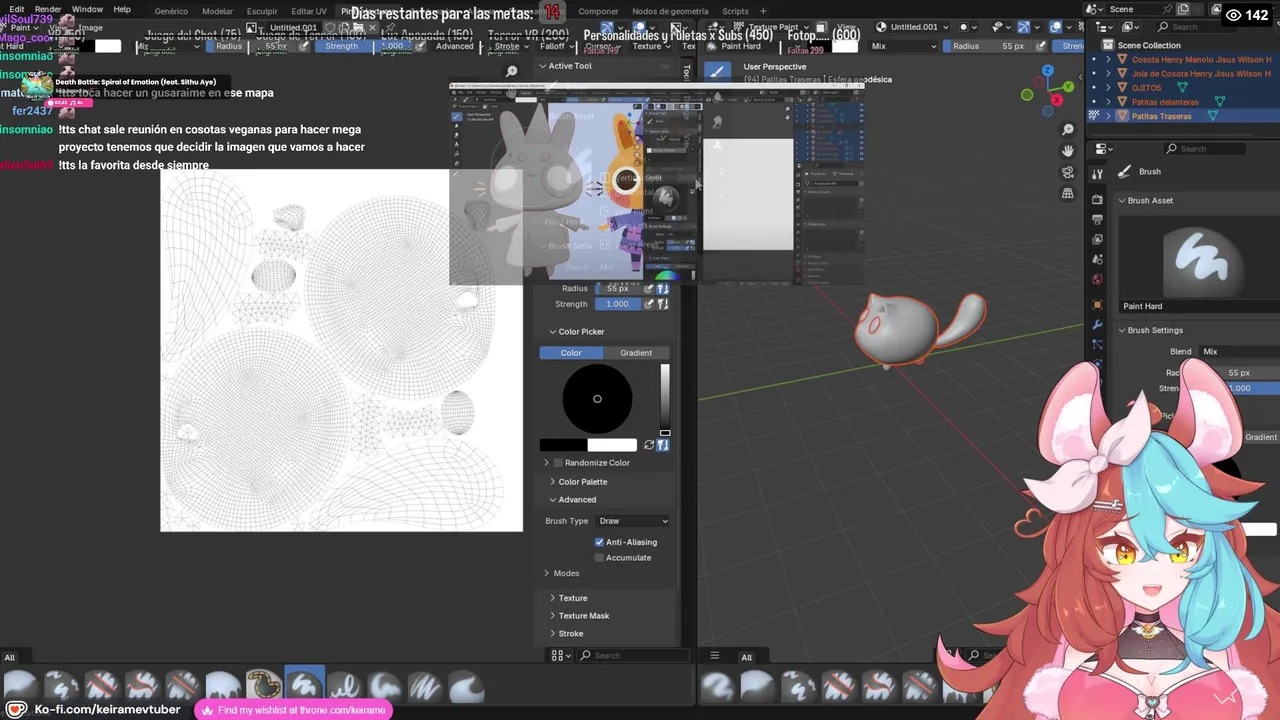Enable the Accumulate checkbox
Screen dimensions: 1280x720
coord(599,558)
